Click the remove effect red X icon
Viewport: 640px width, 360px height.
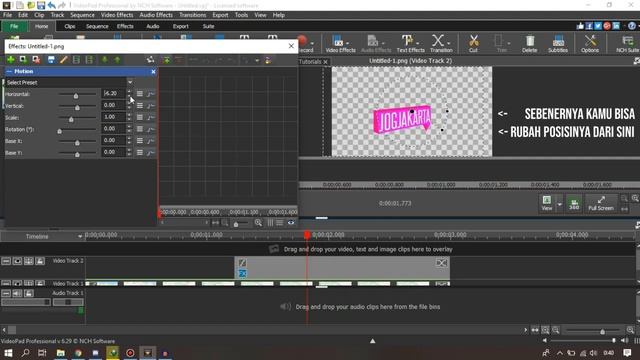click(x=36, y=60)
